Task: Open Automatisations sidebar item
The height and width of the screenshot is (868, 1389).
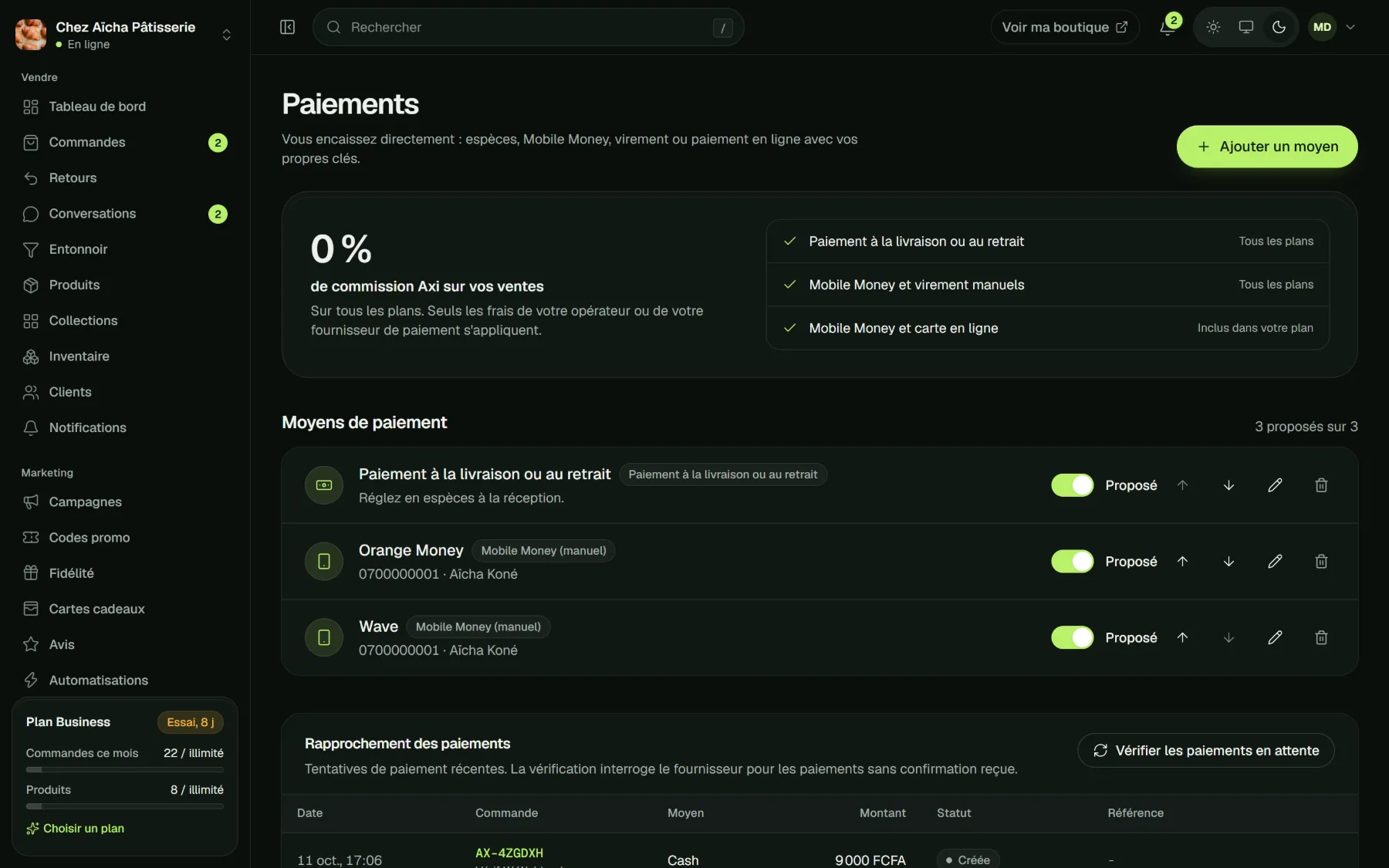Action: (124, 681)
